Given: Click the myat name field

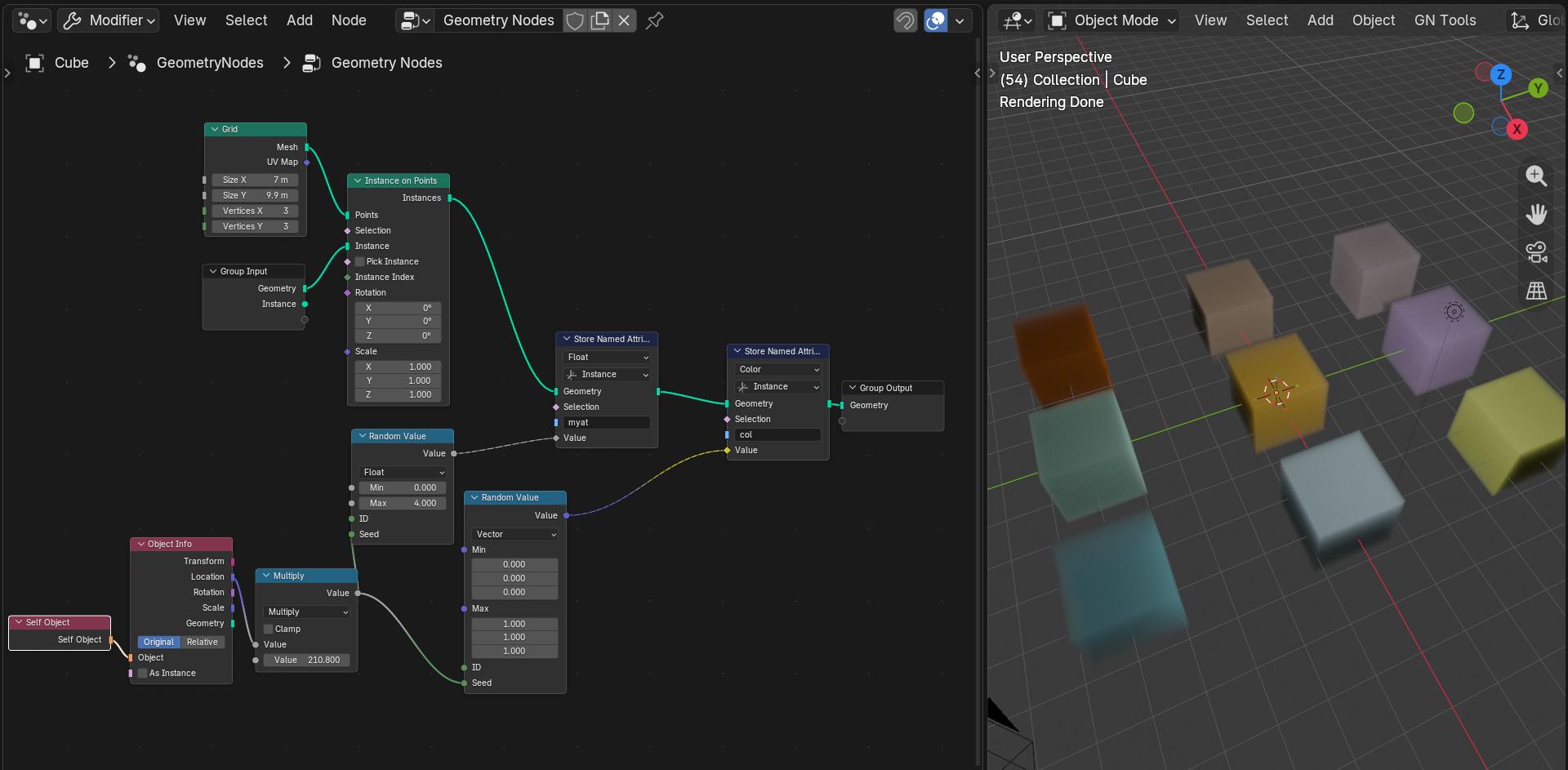Looking at the screenshot, I should pyautogui.click(x=607, y=422).
